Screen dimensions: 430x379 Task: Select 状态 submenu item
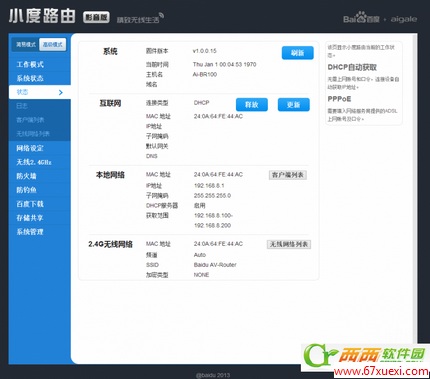click(x=40, y=92)
